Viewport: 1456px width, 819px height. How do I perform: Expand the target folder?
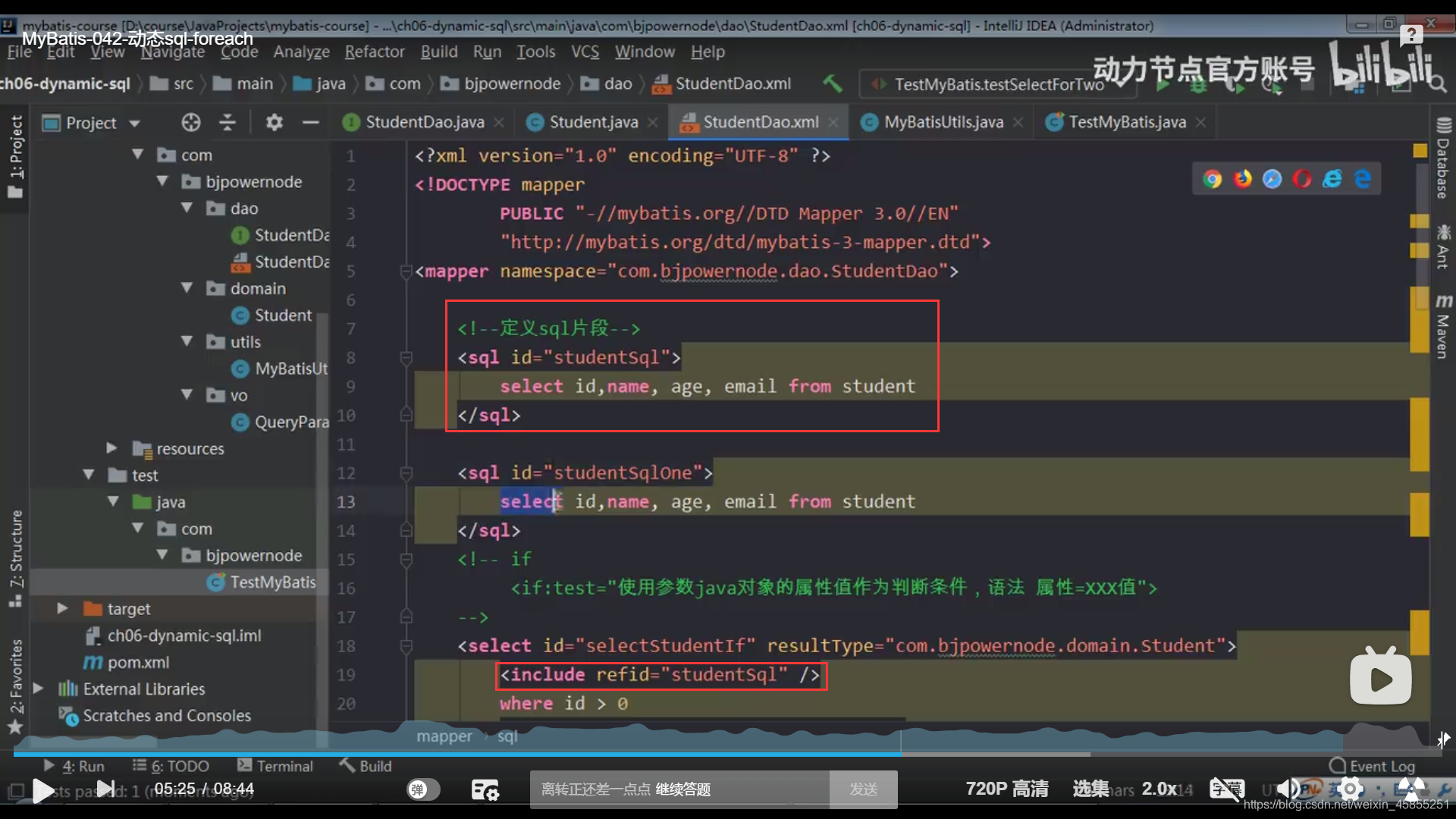(x=63, y=608)
